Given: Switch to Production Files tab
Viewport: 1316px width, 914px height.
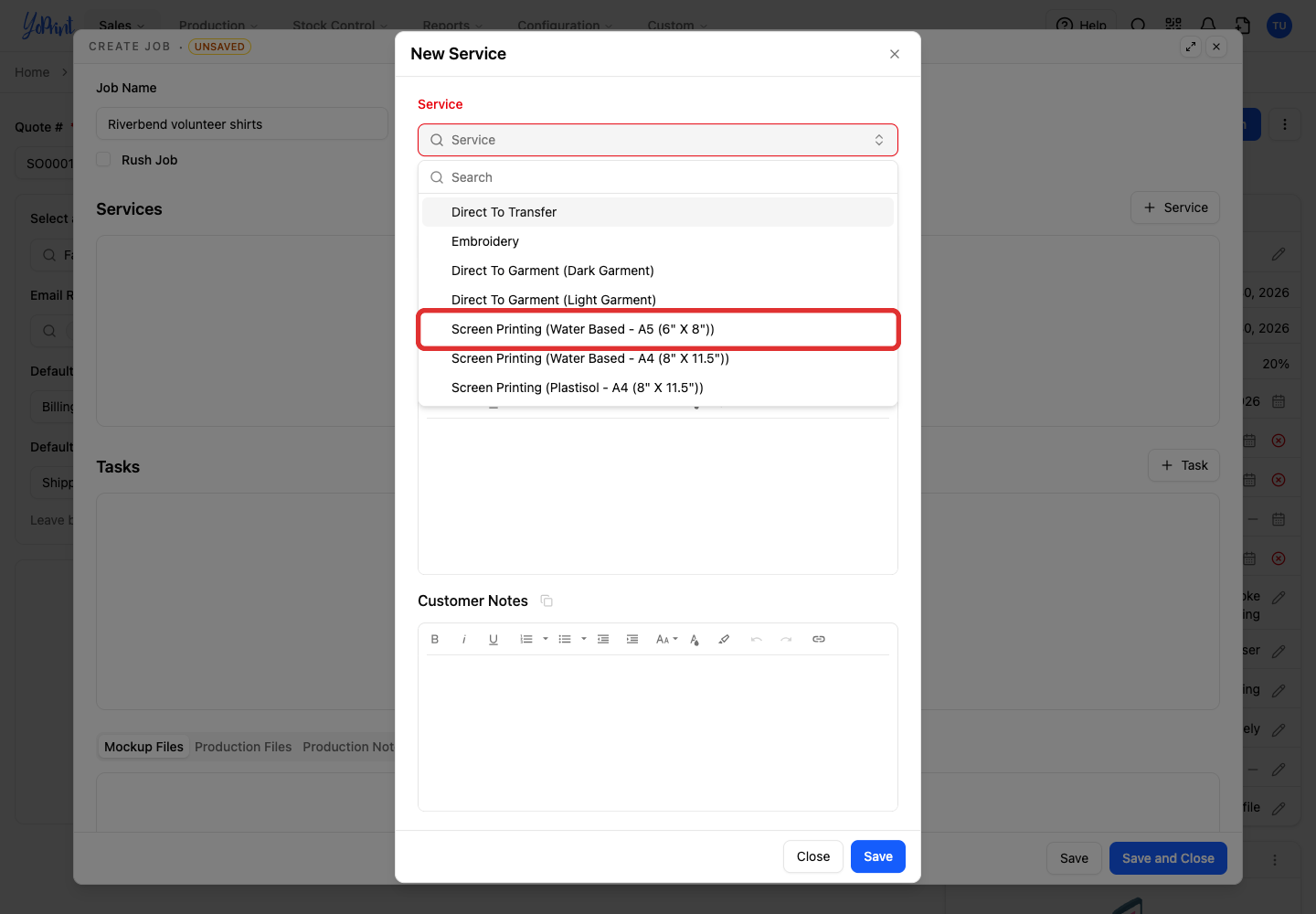Looking at the screenshot, I should pyautogui.click(x=243, y=747).
